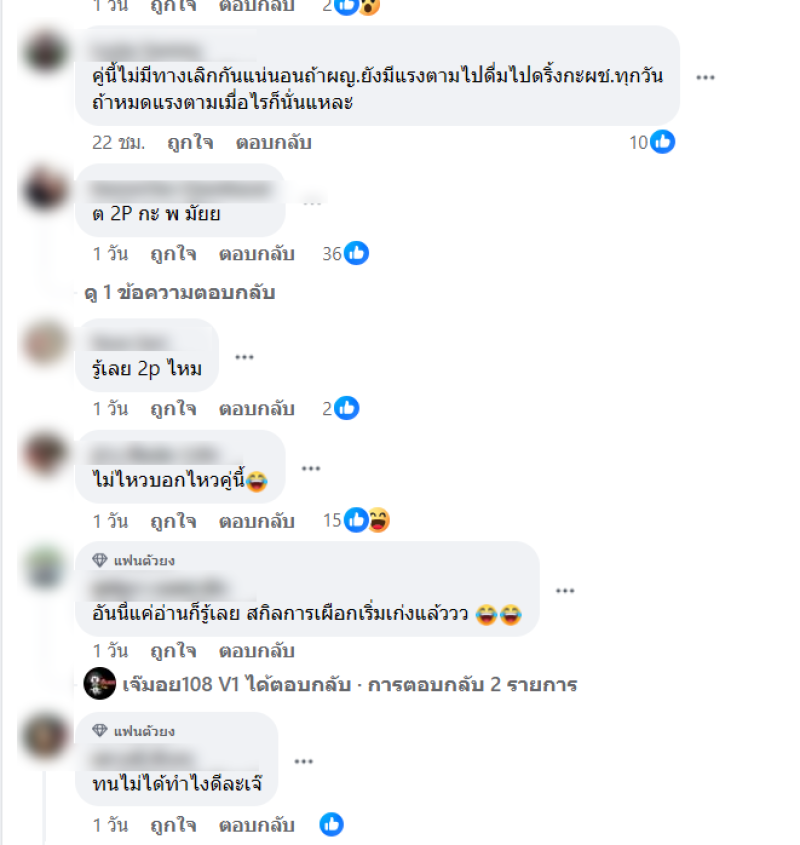
Task: Open options menu for the 22 ชม. comment
Action: point(705,78)
